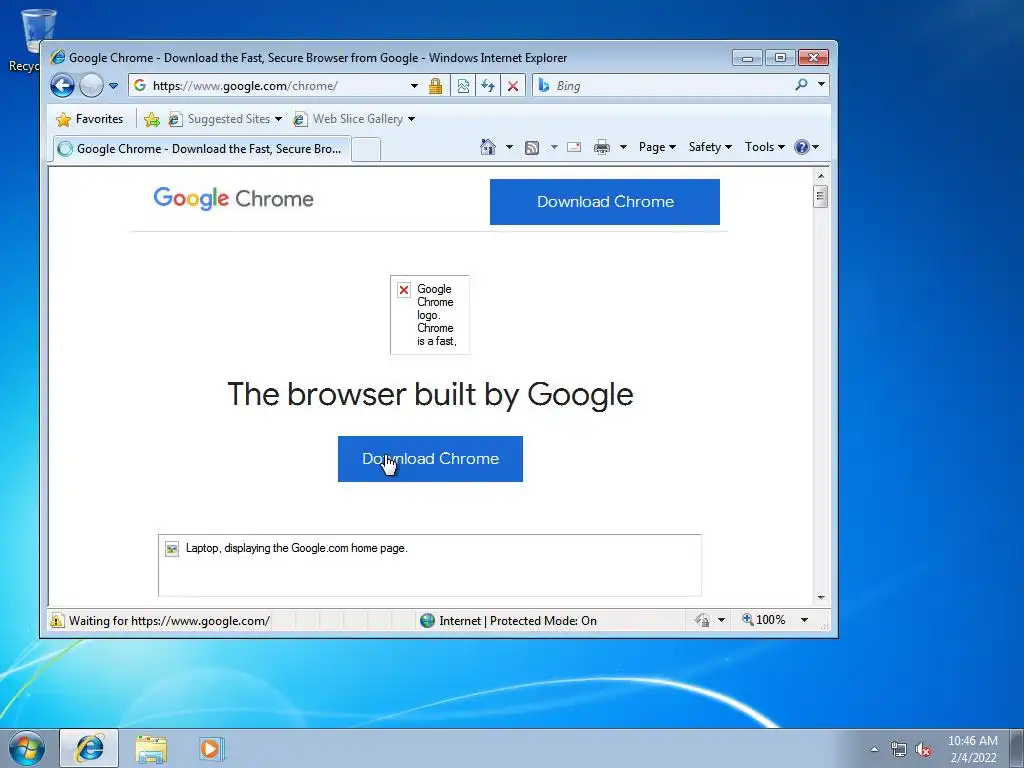Open Suggested Sites in the favorites bar
Image resolution: width=1024 pixels, height=768 pixels.
[225, 119]
